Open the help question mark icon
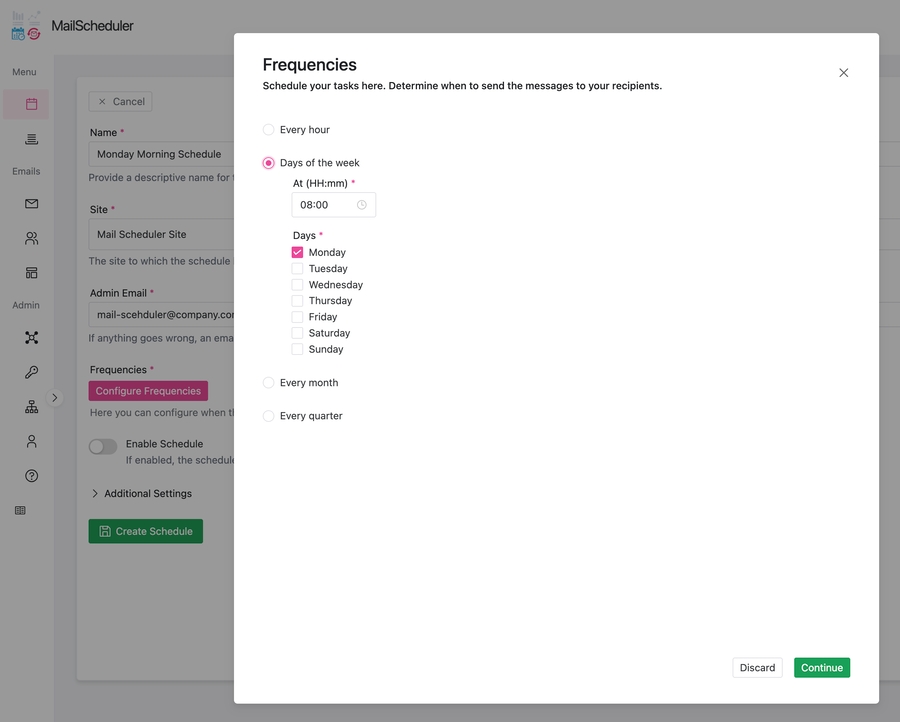Screen dimensions: 900x722 pos(30,475)
